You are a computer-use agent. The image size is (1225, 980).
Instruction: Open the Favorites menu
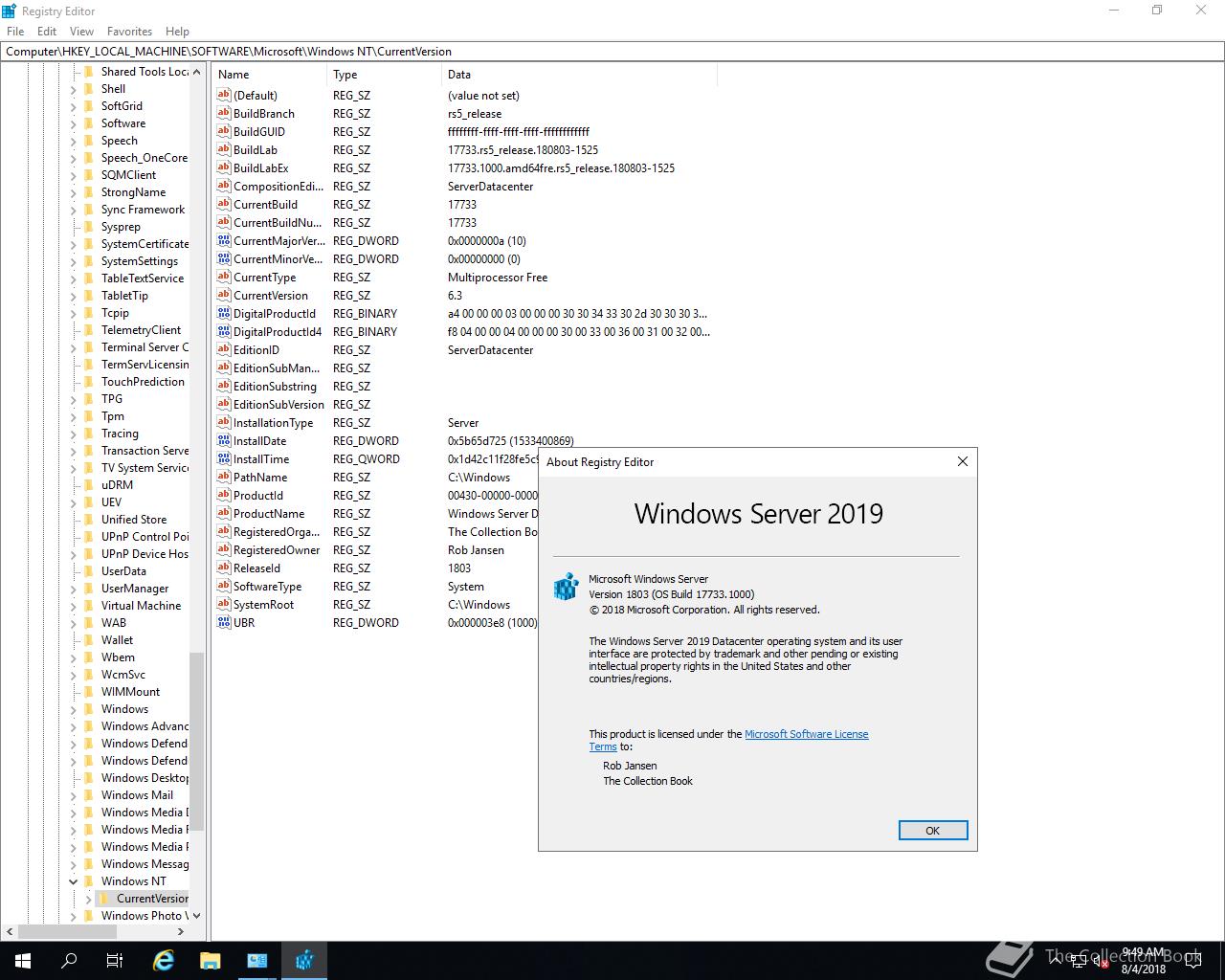(x=129, y=31)
